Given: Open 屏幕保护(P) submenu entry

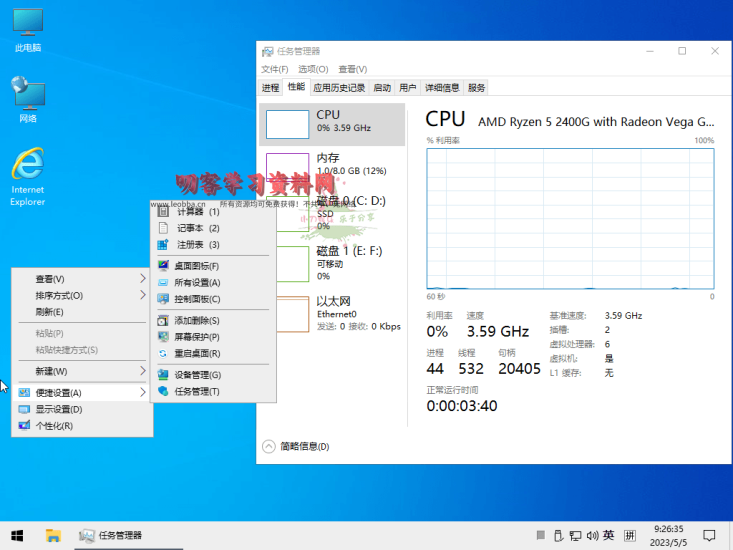Looking at the screenshot, I should [213, 337].
